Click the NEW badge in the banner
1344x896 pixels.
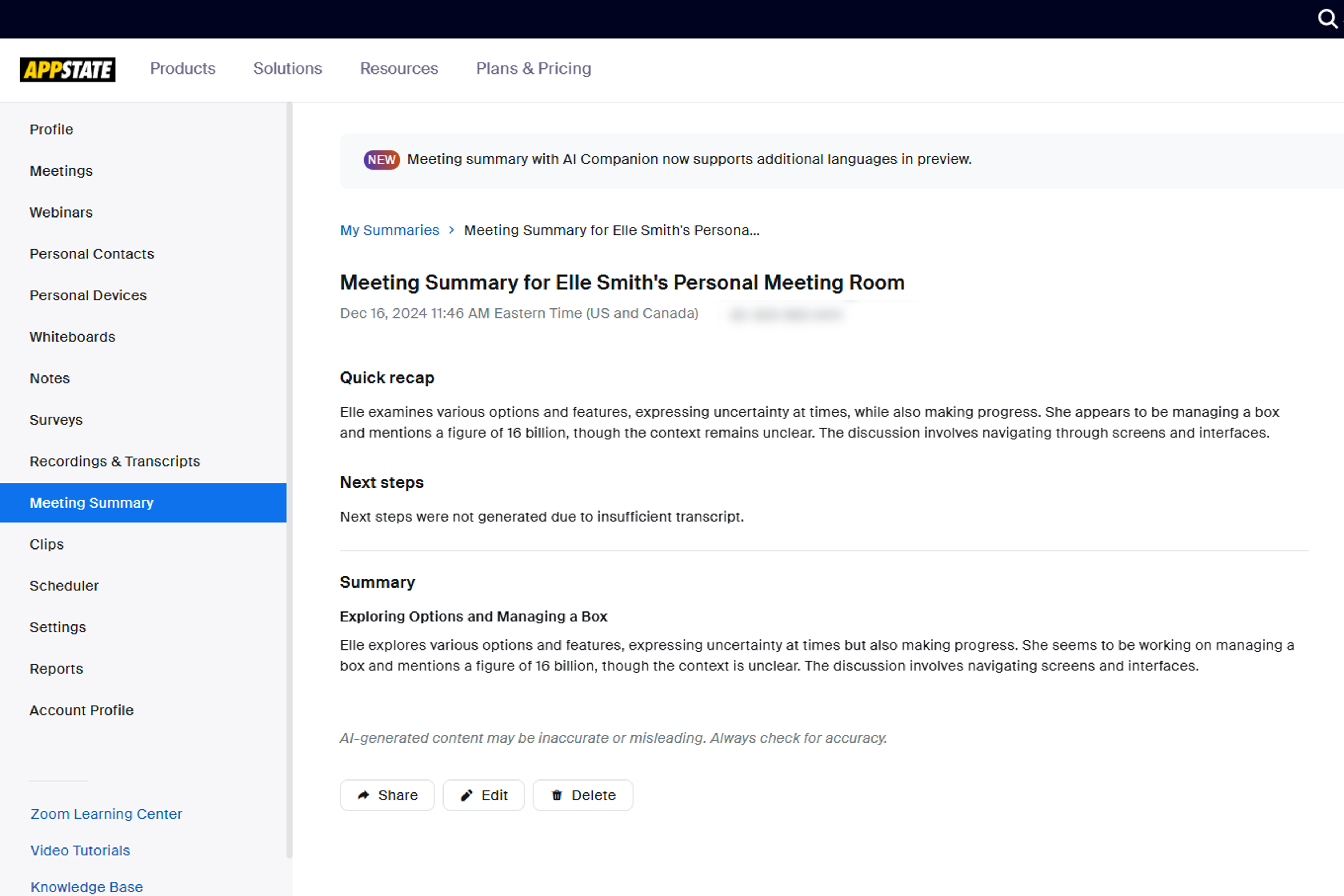click(x=381, y=159)
